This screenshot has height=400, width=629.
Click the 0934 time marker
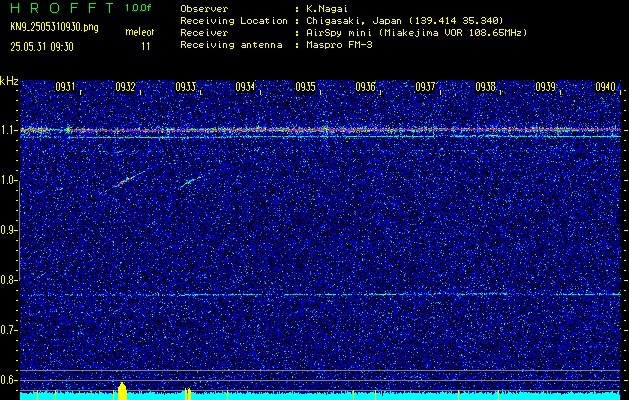click(x=245, y=87)
